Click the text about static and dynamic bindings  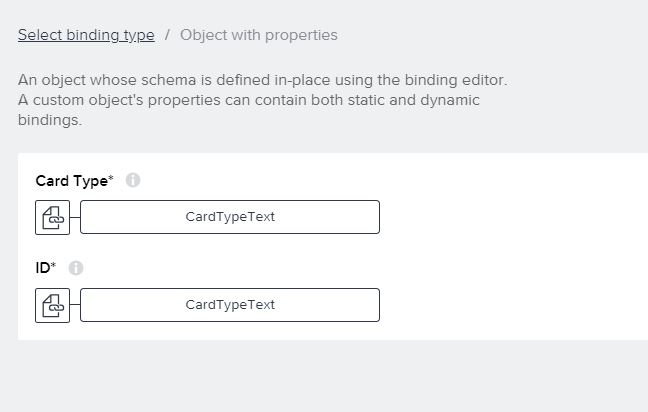[x=249, y=100]
